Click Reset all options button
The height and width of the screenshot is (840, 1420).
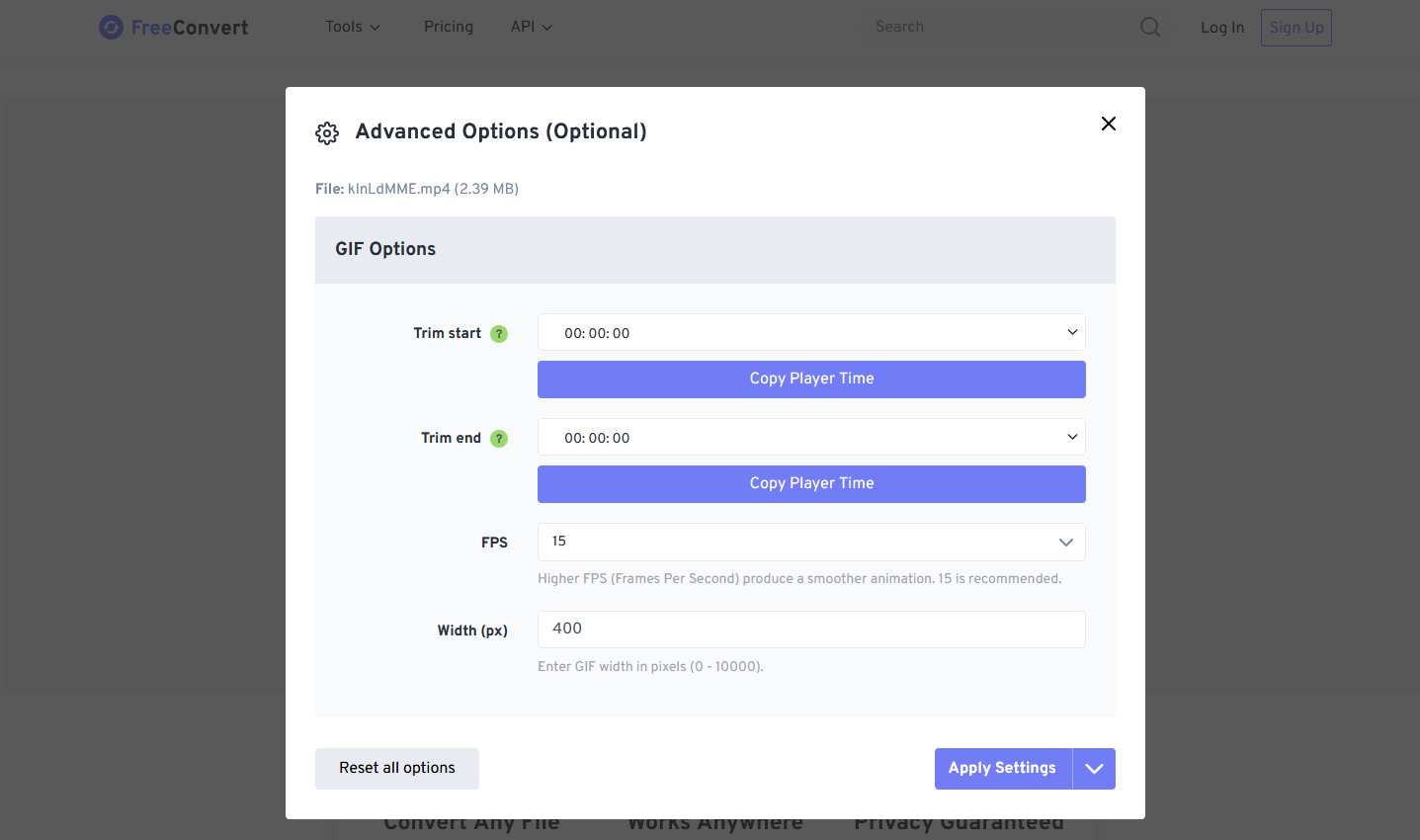click(x=397, y=769)
